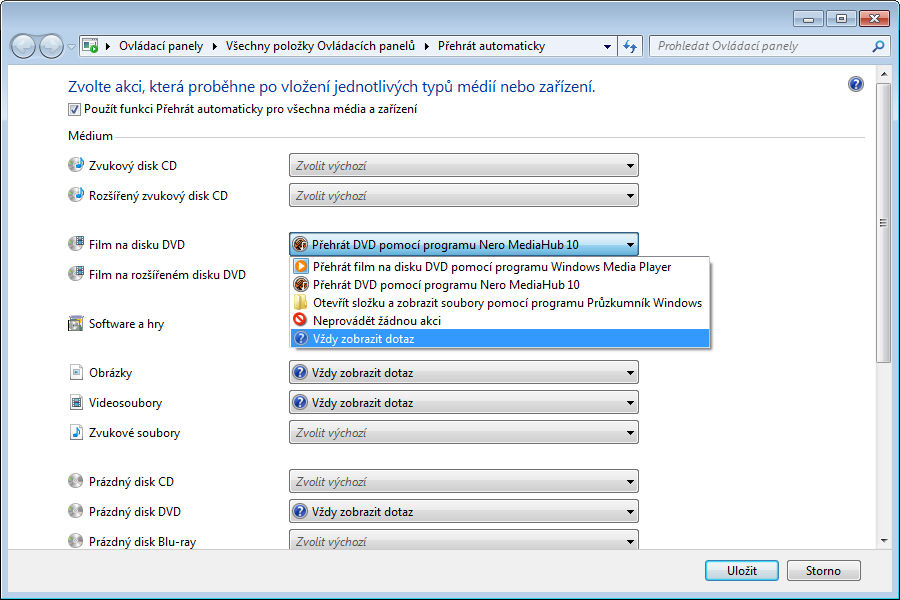
Task: Click the refresh icon beside address bar
Action: point(630,46)
